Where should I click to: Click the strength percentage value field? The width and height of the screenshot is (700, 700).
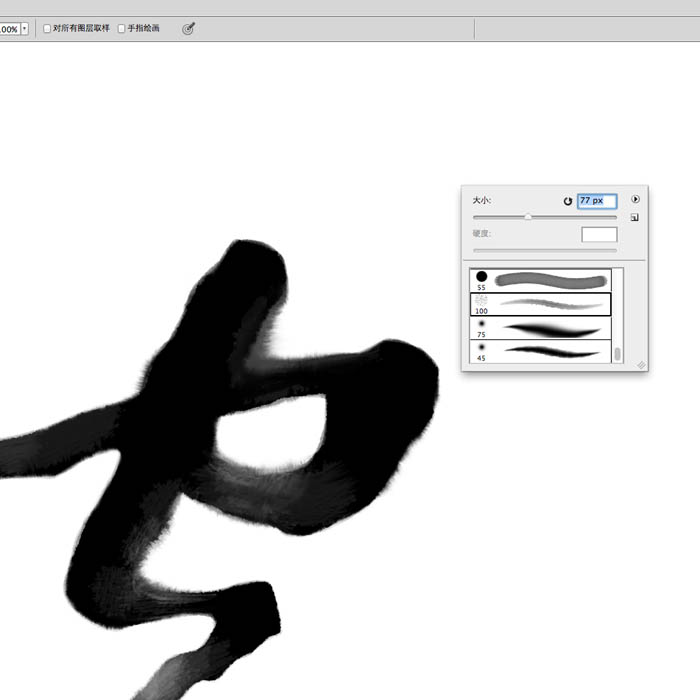coord(8,29)
